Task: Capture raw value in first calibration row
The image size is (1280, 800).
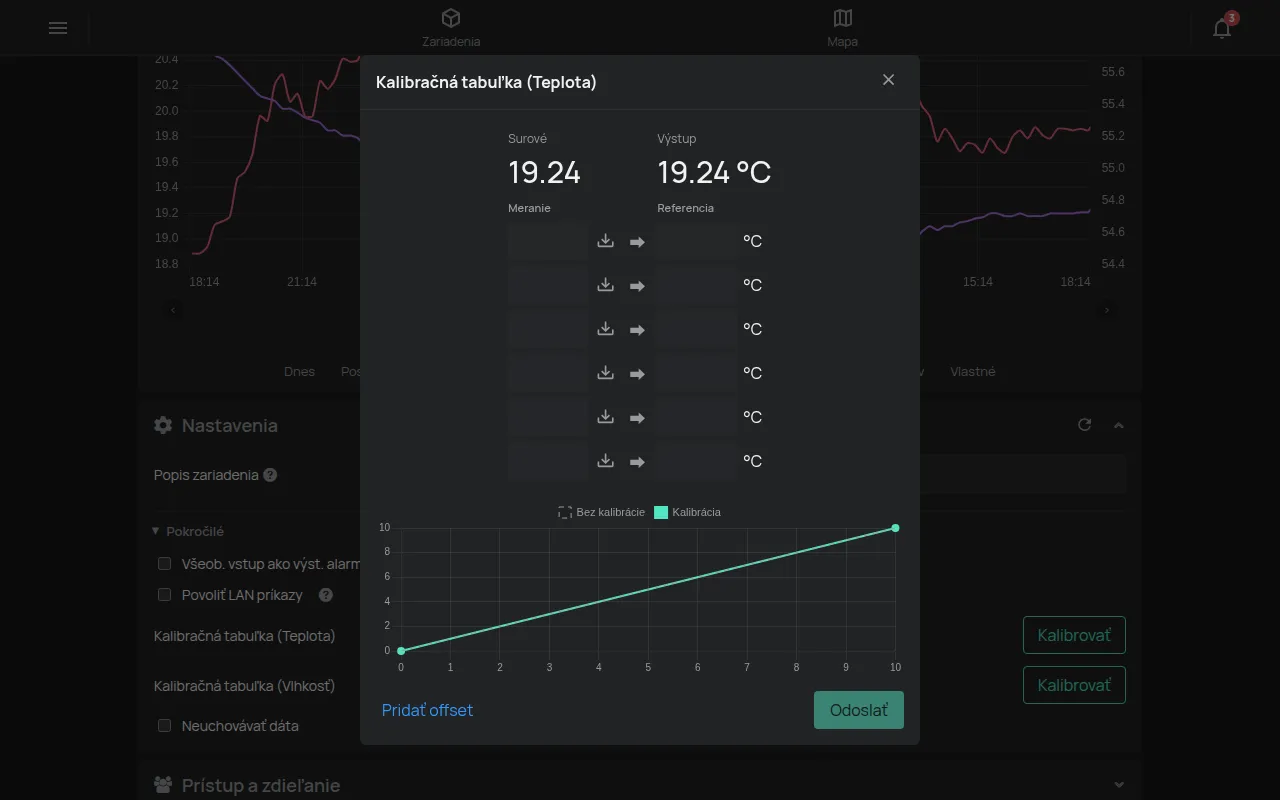Action: pyautogui.click(x=605, y=241)
